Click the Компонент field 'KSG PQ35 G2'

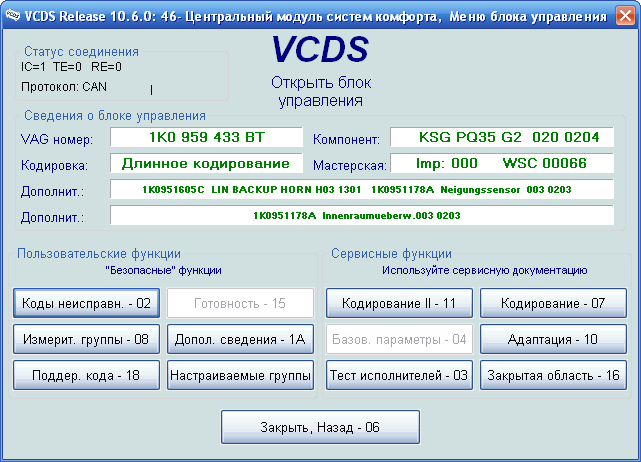click(502, 137)
